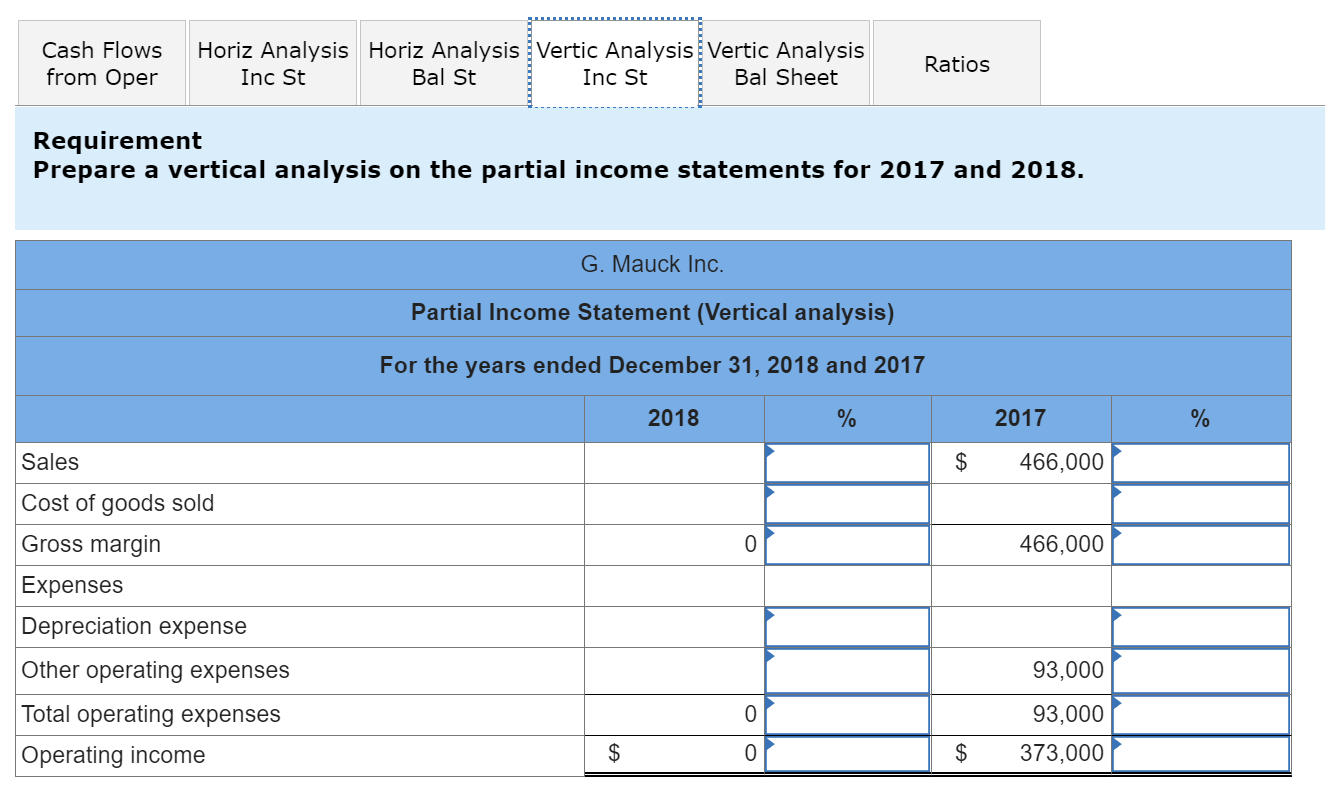Click the Depreciation expense row label
1325x794 pixels.
pyautogui.click(x=134, y=626)
